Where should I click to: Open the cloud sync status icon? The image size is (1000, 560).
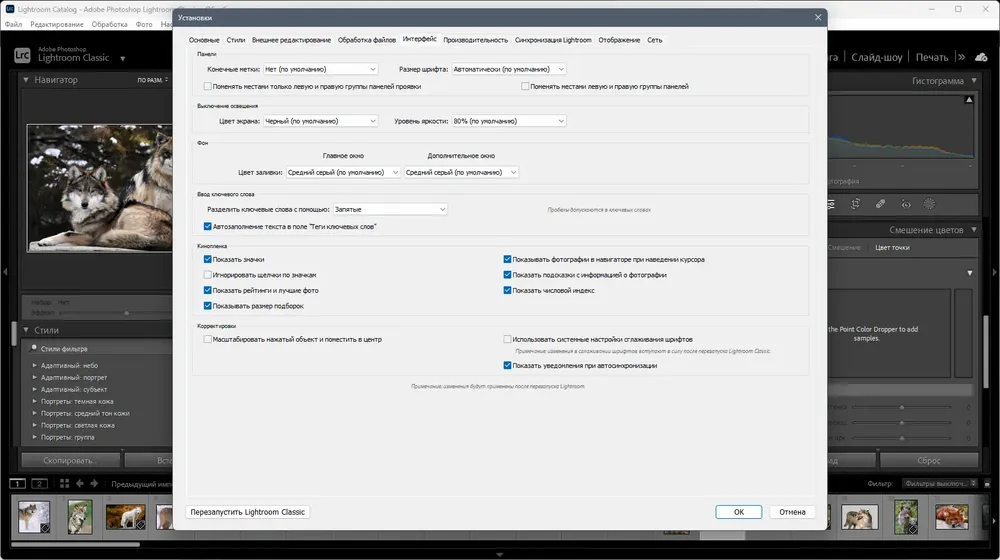[x=981, y=57]
